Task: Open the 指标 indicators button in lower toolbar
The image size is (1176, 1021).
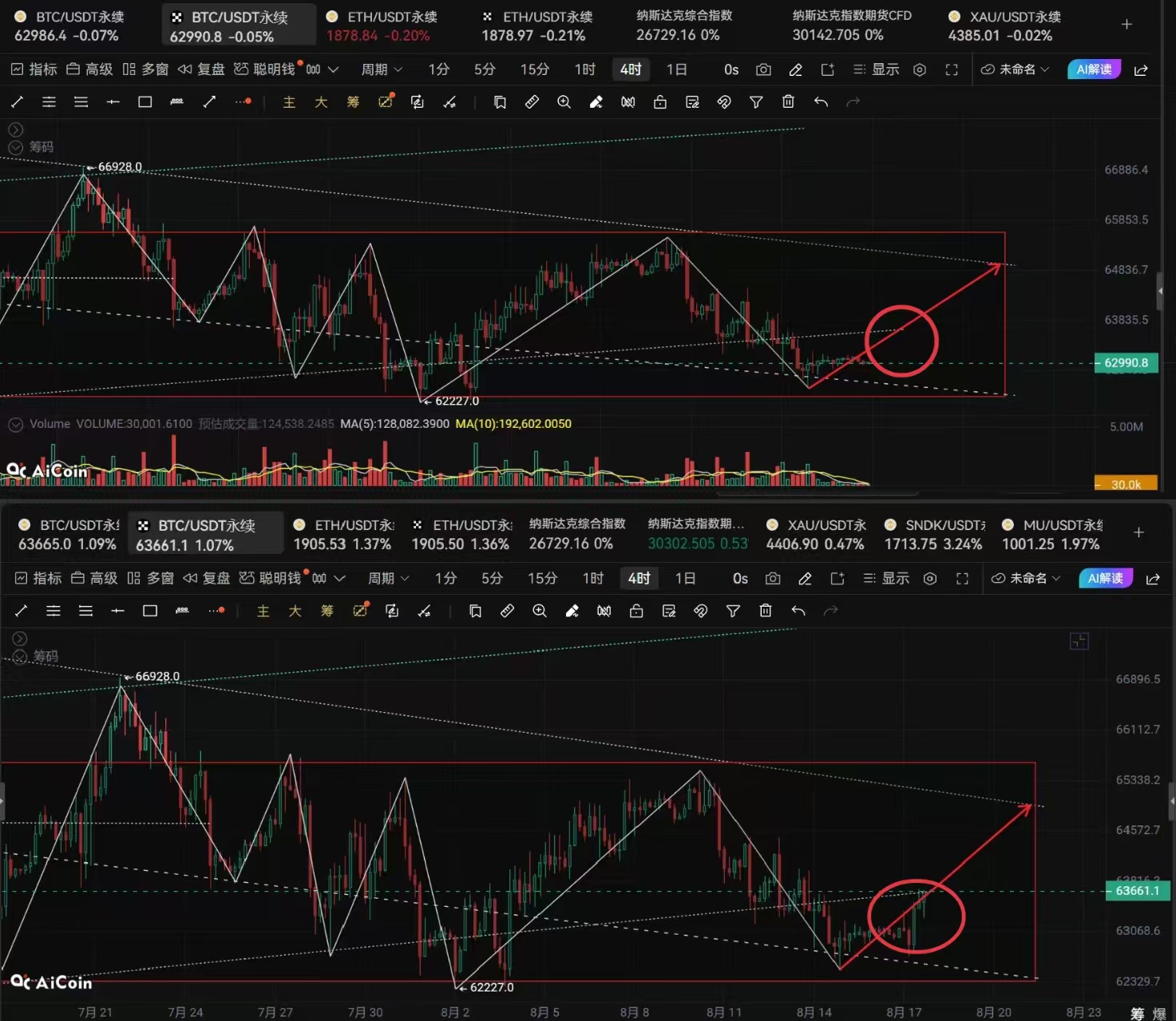Action: 38,579
